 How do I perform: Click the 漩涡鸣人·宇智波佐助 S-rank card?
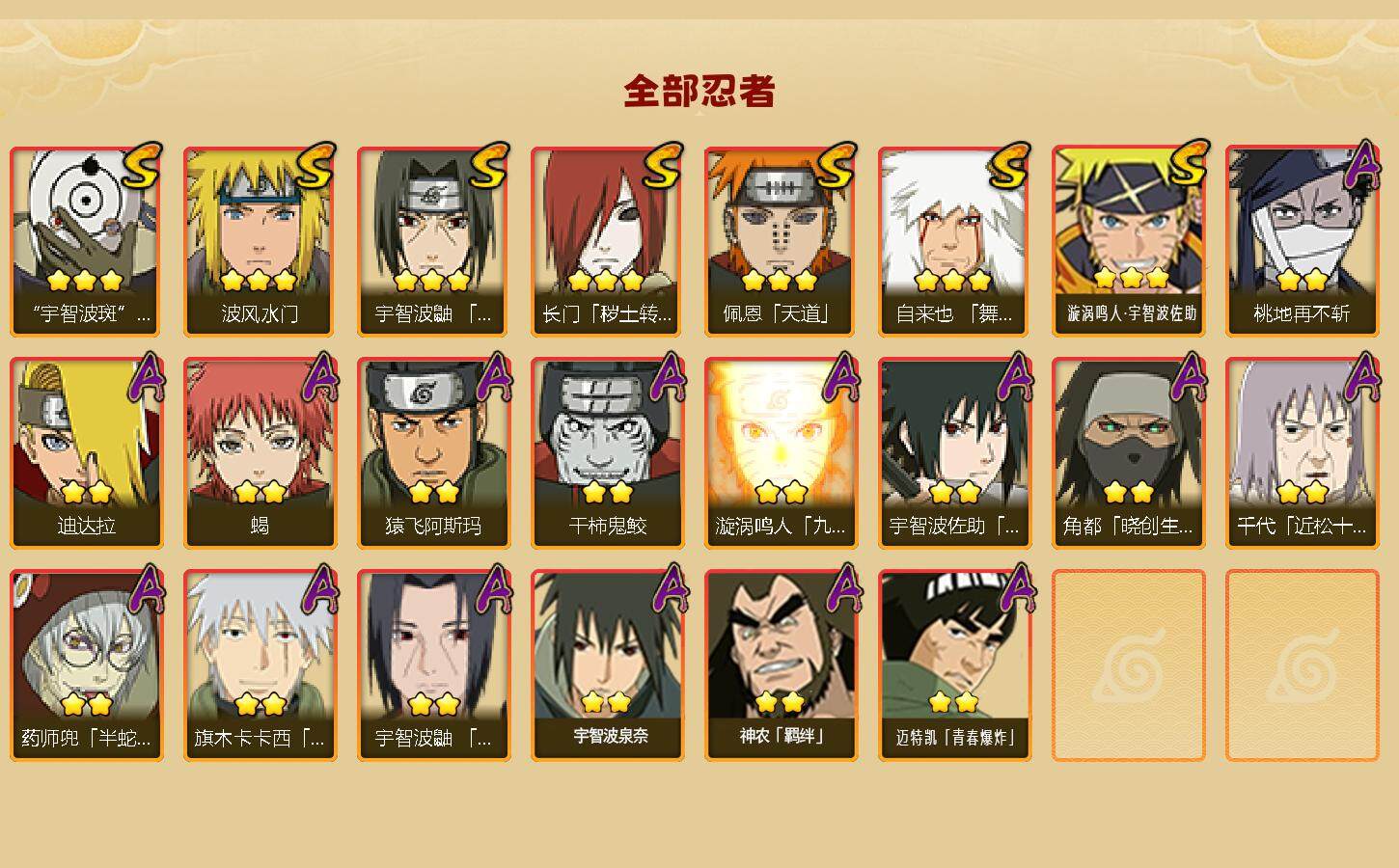(1129, 241)
